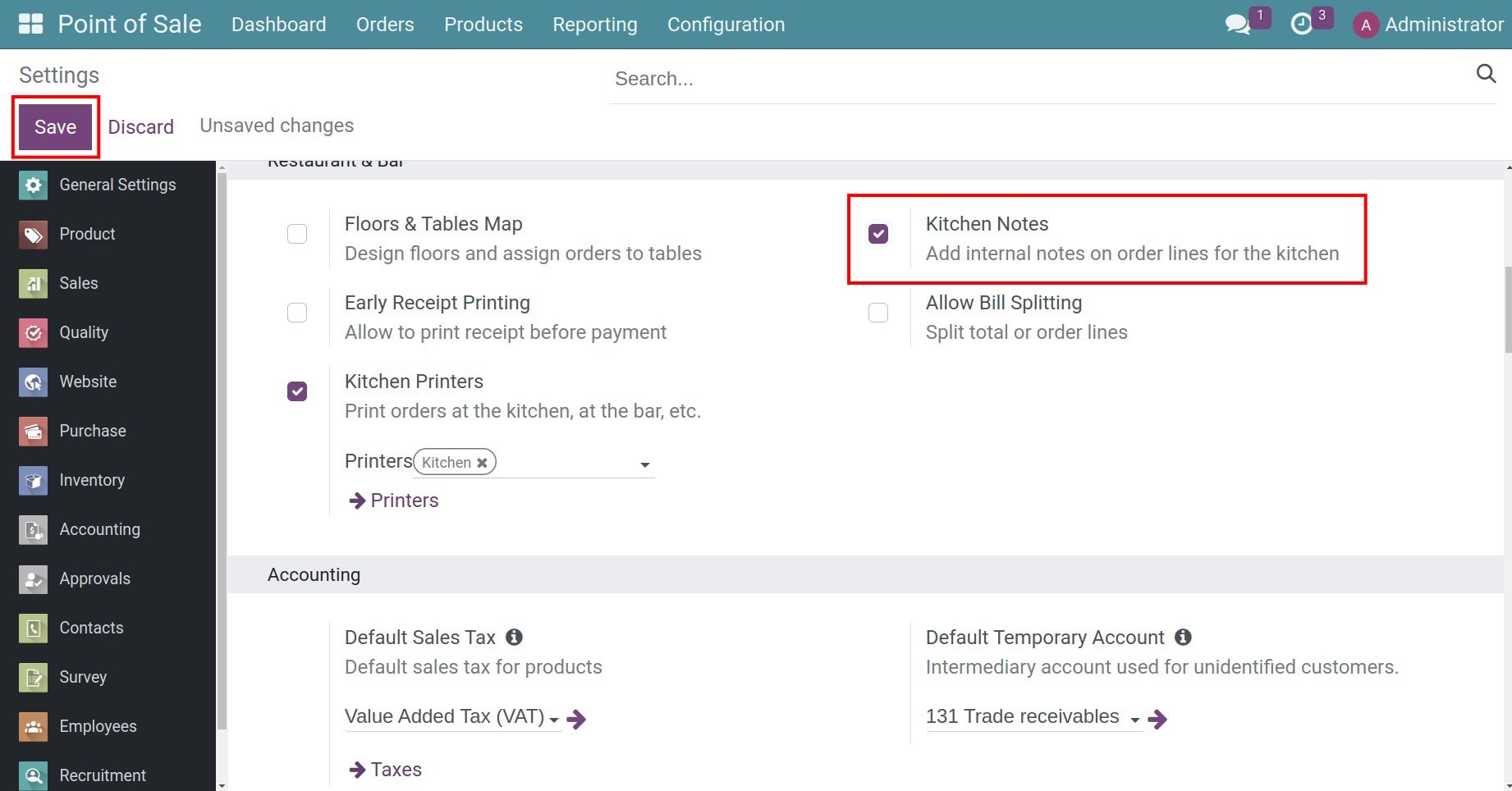The image size is (1512, 791).
Task: Click the Survey clipboard icon in sidebar
Action: click(x=33, y=677)
